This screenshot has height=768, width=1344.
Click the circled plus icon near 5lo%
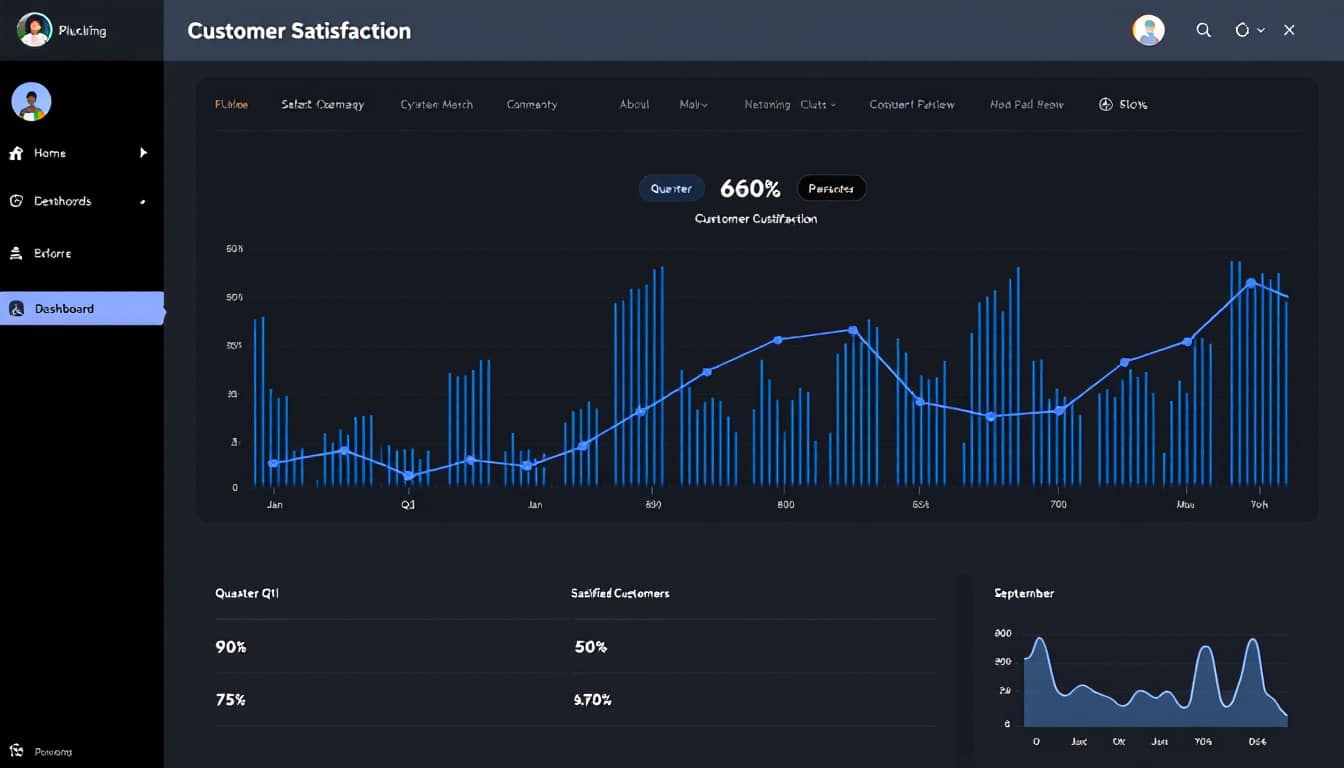point(1106,104)
